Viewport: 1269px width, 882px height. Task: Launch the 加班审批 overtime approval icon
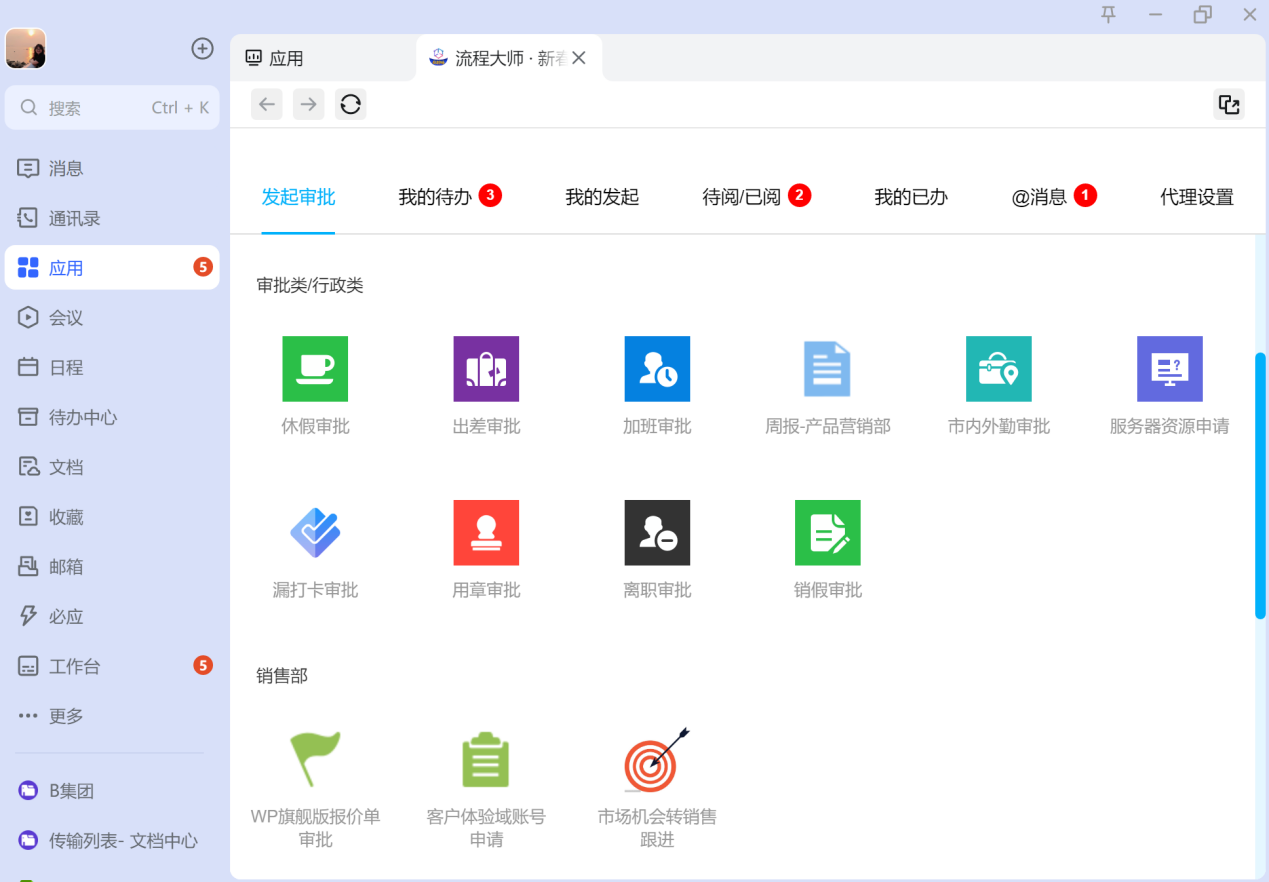click(x=657, y=369)
